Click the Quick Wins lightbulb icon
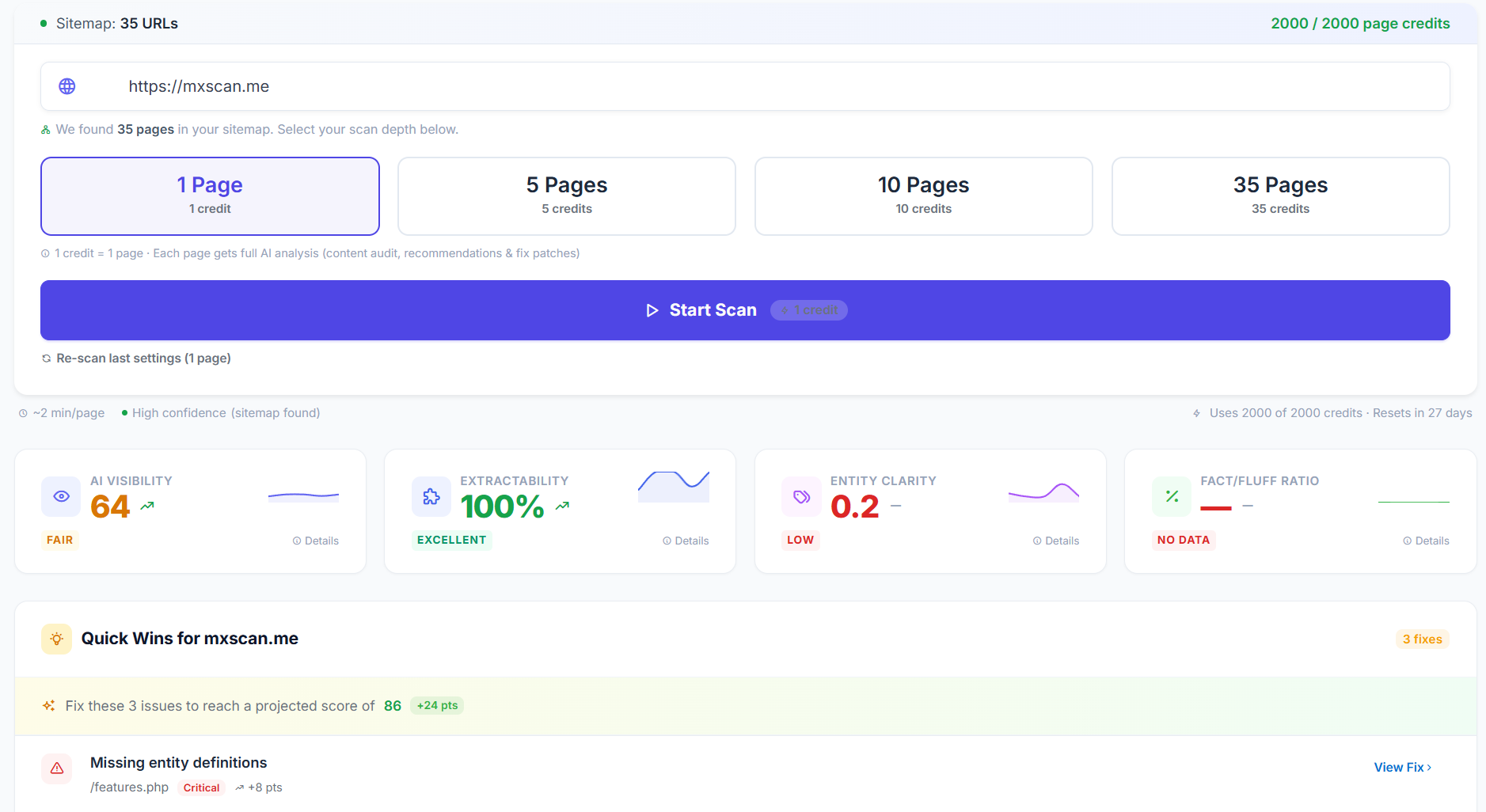The height and width of the screenshot is (812, 1486). (x=56, y=638)
